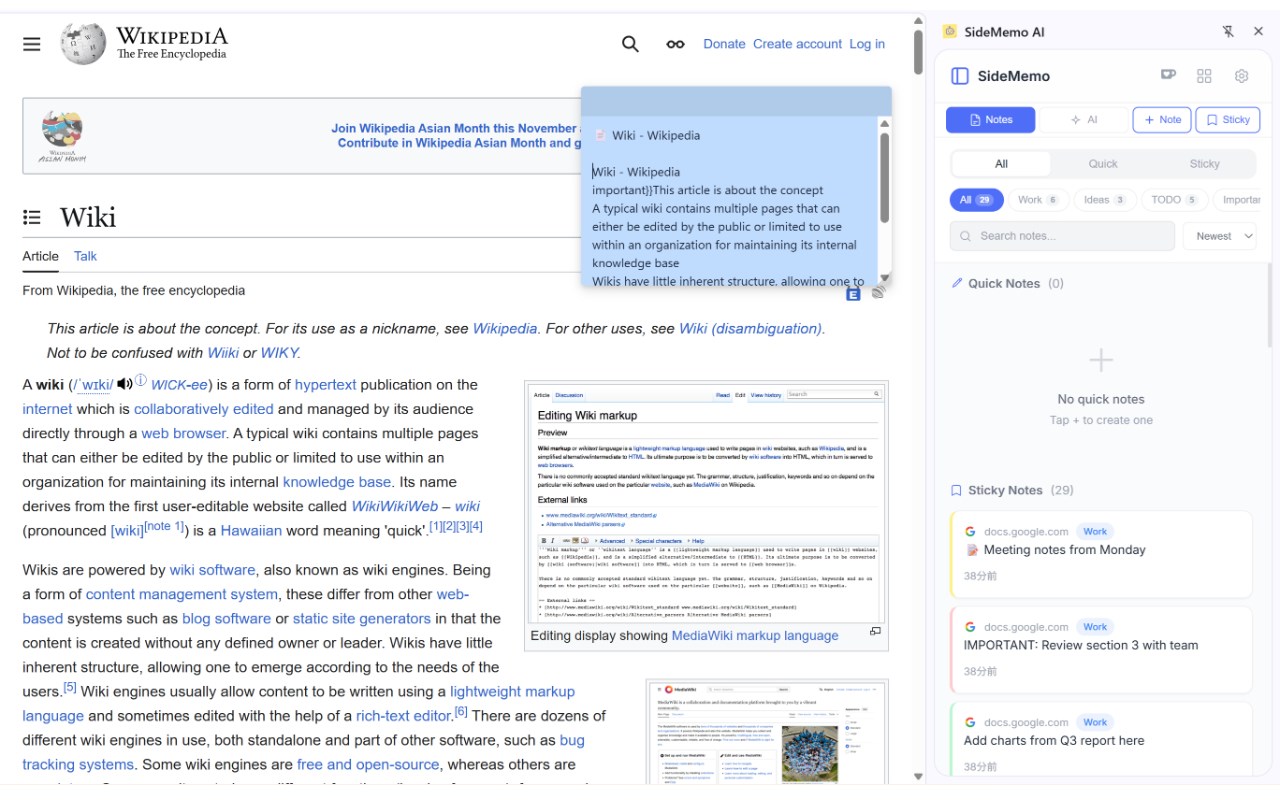This screenshot has height=800, width=1280.
Task: Select the Quick segment filter
Action: click(1103, 164)
